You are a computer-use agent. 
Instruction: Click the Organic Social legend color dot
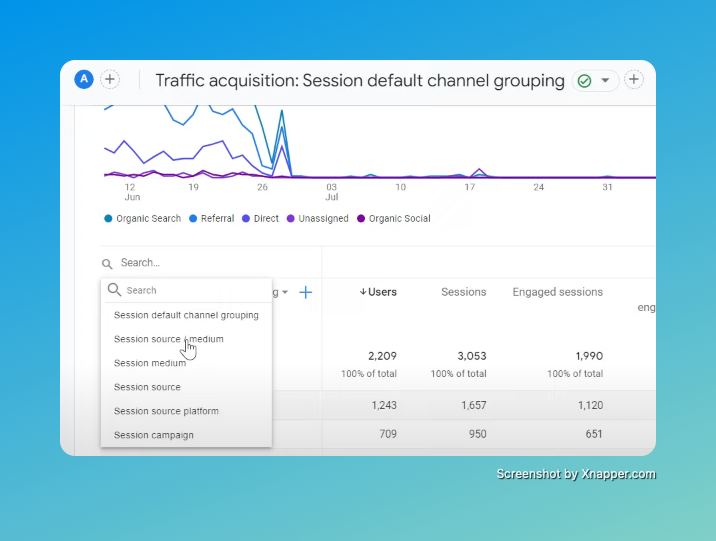[x=362, y=218]
